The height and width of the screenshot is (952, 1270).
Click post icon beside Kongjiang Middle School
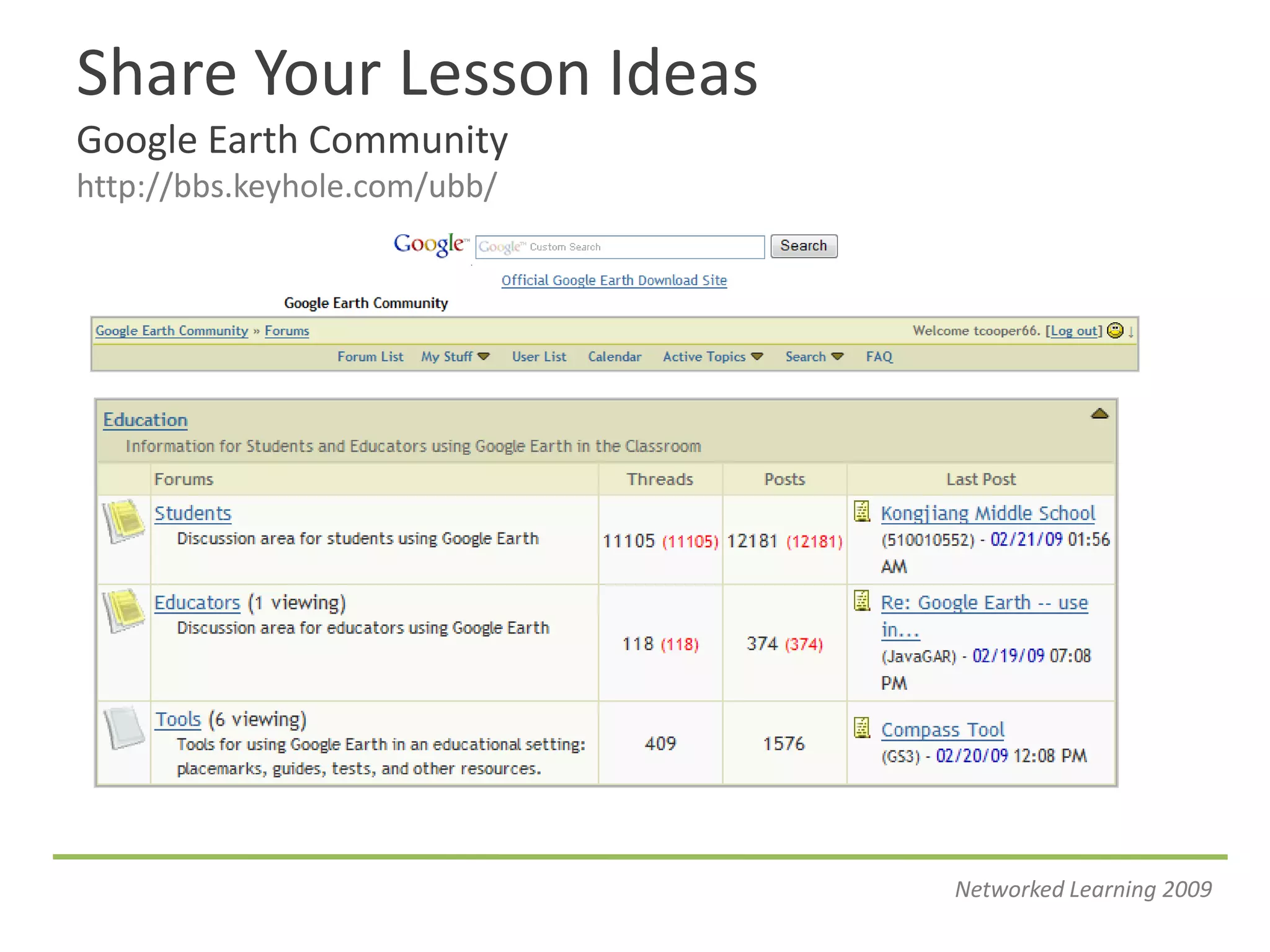[x=862, y=511]
